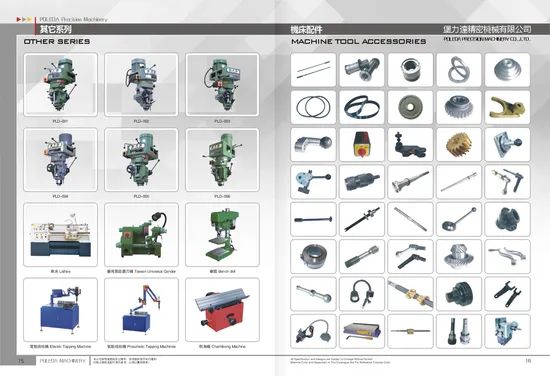Open the lamp beside the magnetic chuck plate
The width and height of the screenshot is (550, 376).
pos(313,331)
